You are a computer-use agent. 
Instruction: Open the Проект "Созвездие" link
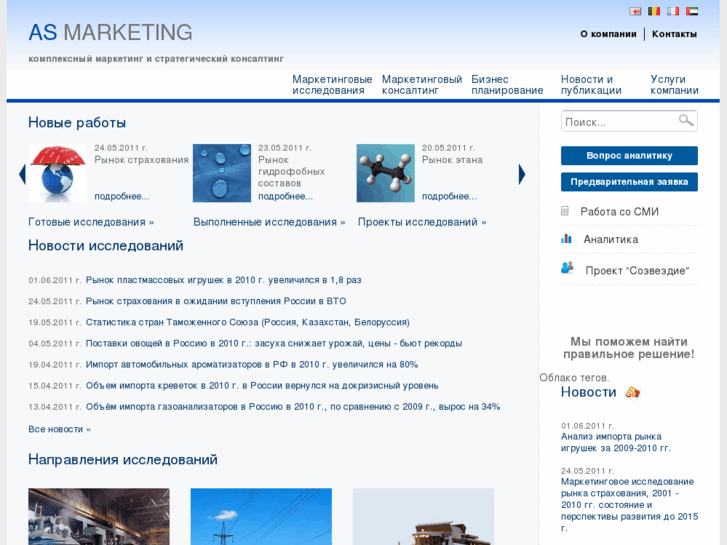point(637,270)
